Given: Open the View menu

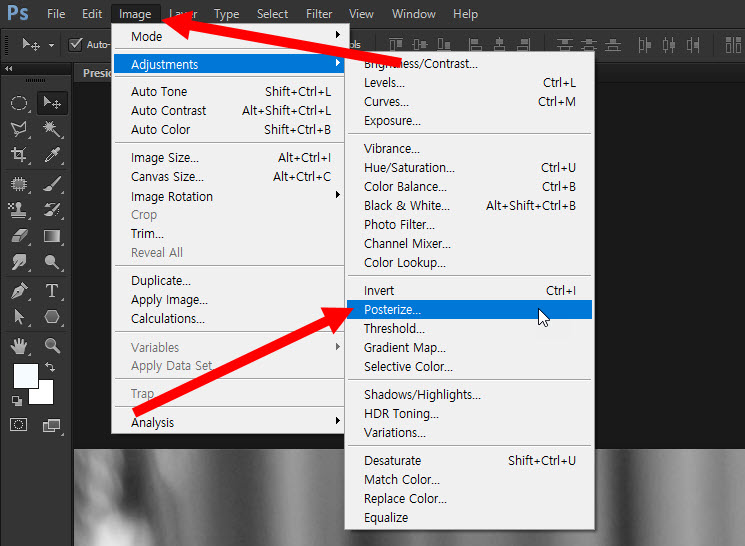Looking at the screenshot, I should tap(361, 14).
